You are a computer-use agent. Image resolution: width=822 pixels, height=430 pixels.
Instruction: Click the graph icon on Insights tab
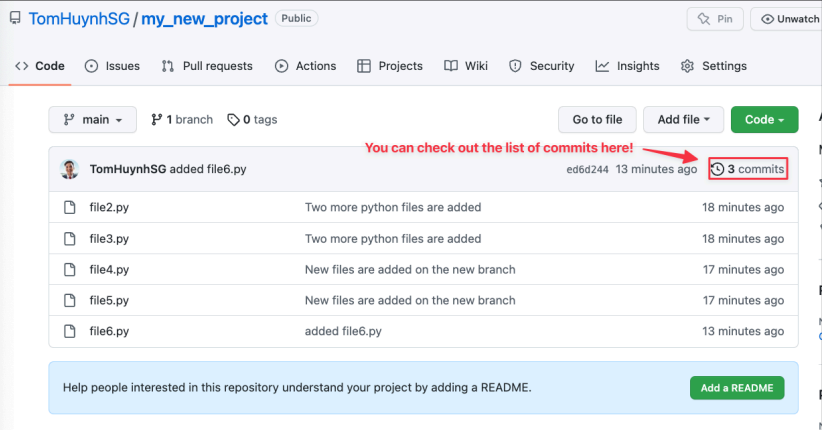point(602,66)
